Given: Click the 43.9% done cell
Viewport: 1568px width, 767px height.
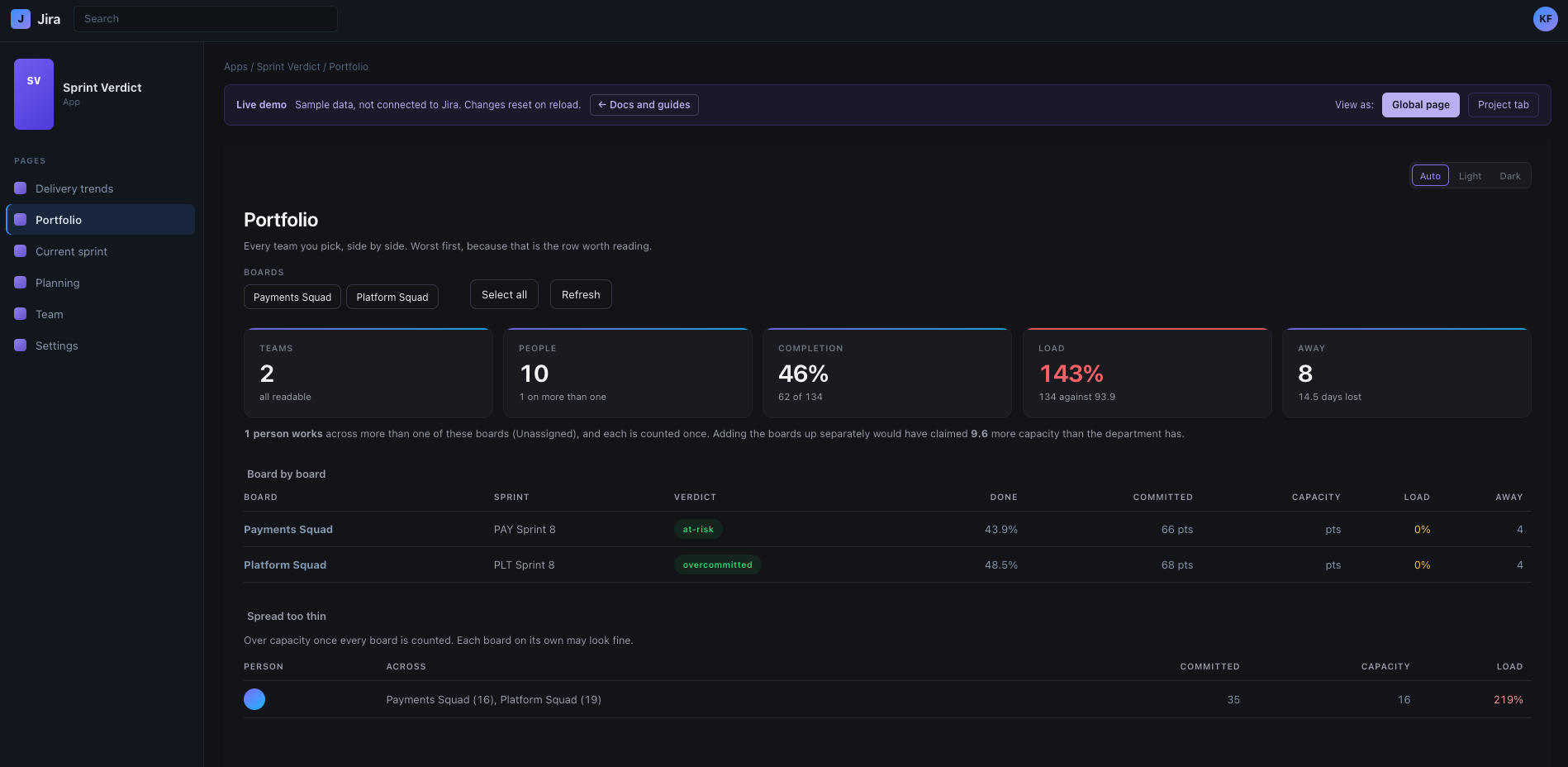Looking at the screenshot, I should 1001,530.
